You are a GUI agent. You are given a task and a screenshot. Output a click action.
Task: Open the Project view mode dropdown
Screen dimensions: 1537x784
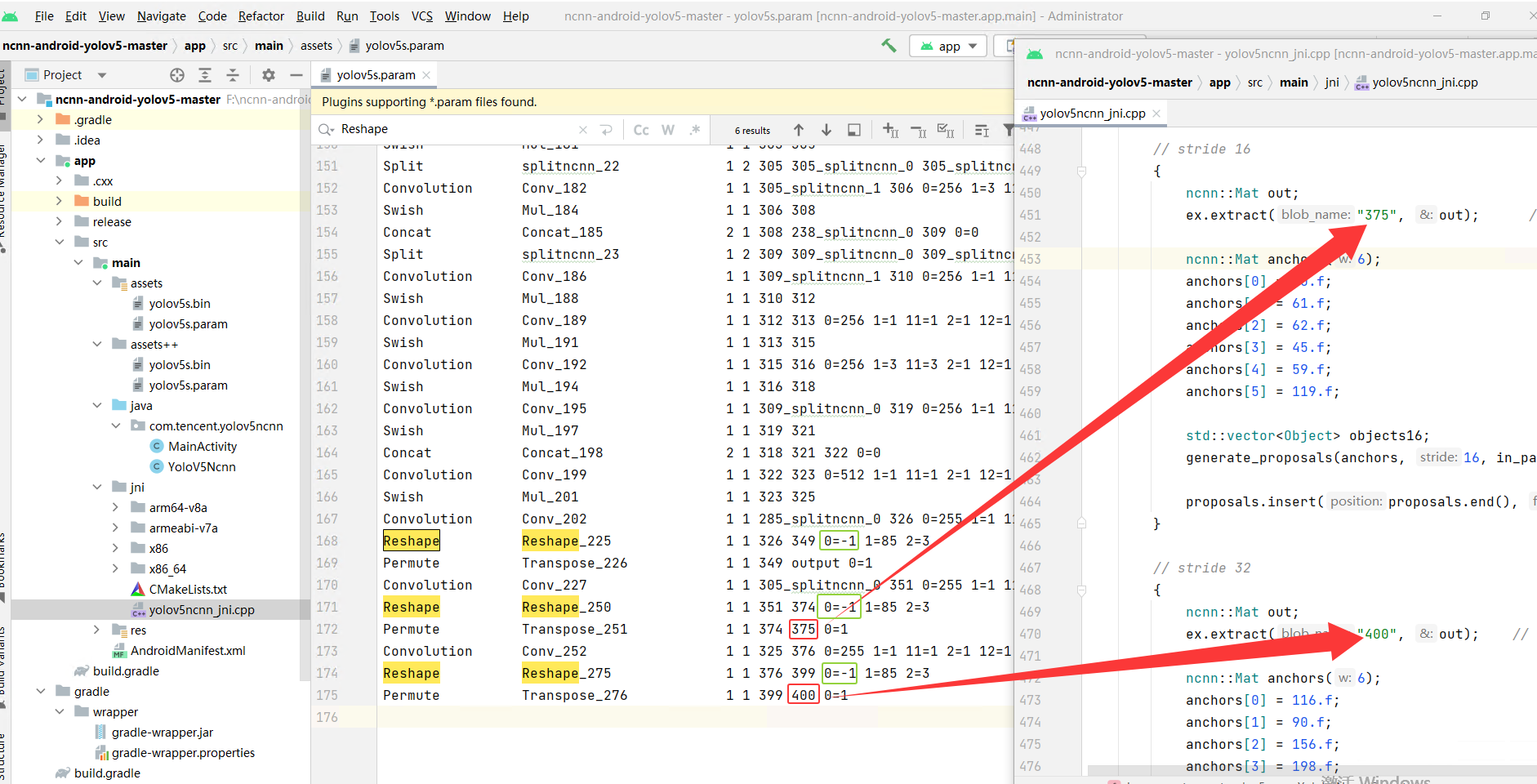[102, 75]
